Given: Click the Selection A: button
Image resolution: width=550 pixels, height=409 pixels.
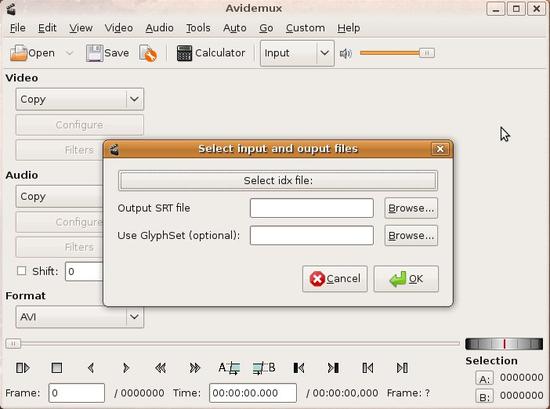Looking at the screenshot, I should click(x=484, y=379).
